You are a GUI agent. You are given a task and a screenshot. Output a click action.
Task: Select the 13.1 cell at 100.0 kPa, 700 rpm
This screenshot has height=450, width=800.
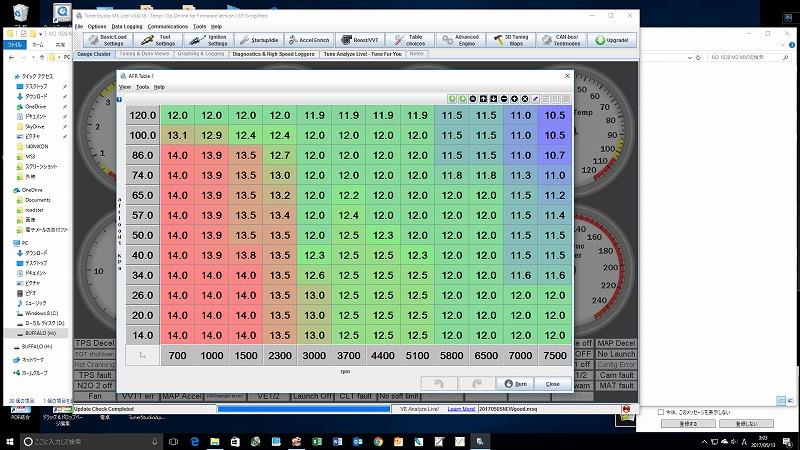point(177,135)
